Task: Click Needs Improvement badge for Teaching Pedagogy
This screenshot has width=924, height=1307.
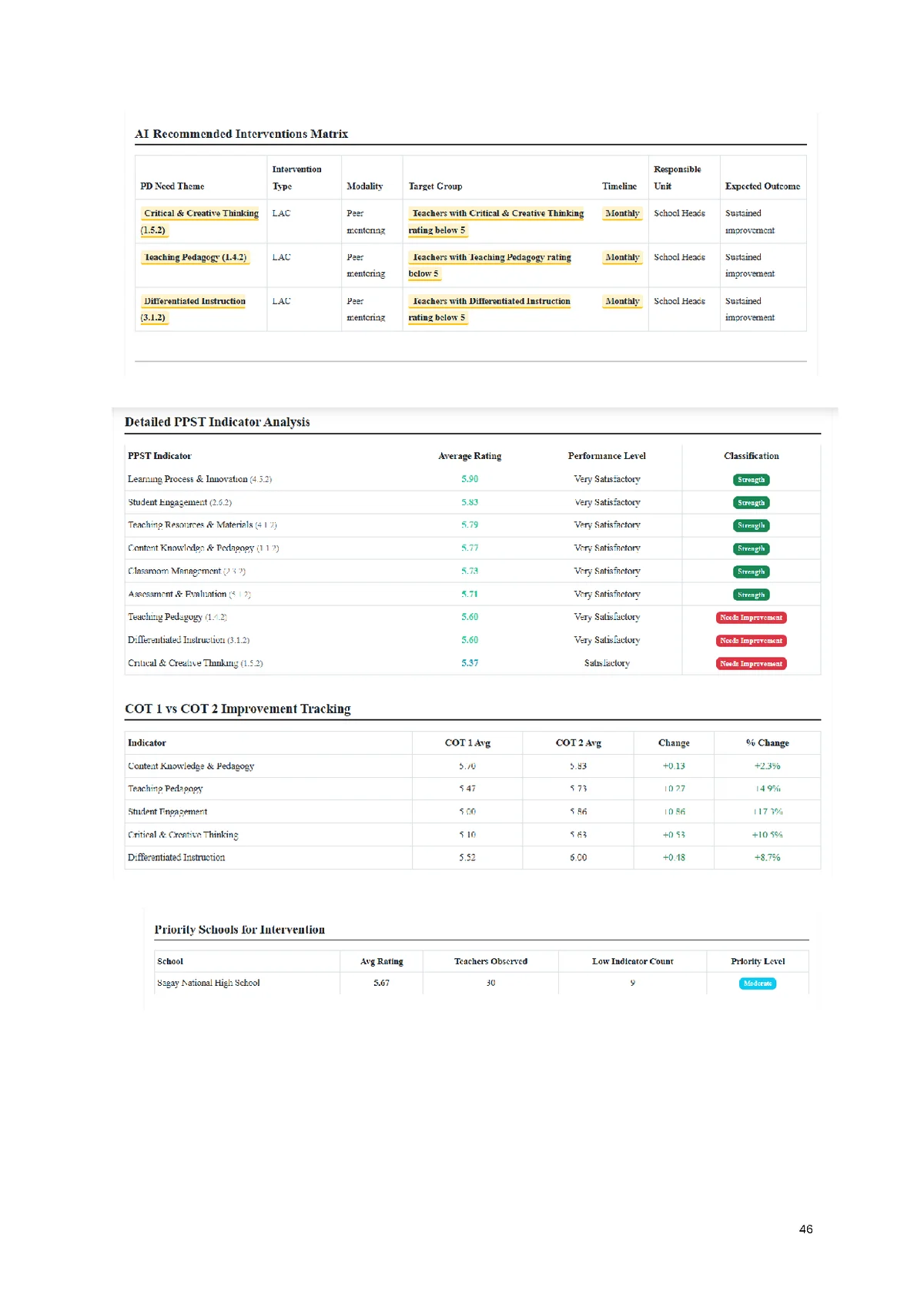Action: coord(751,618)
